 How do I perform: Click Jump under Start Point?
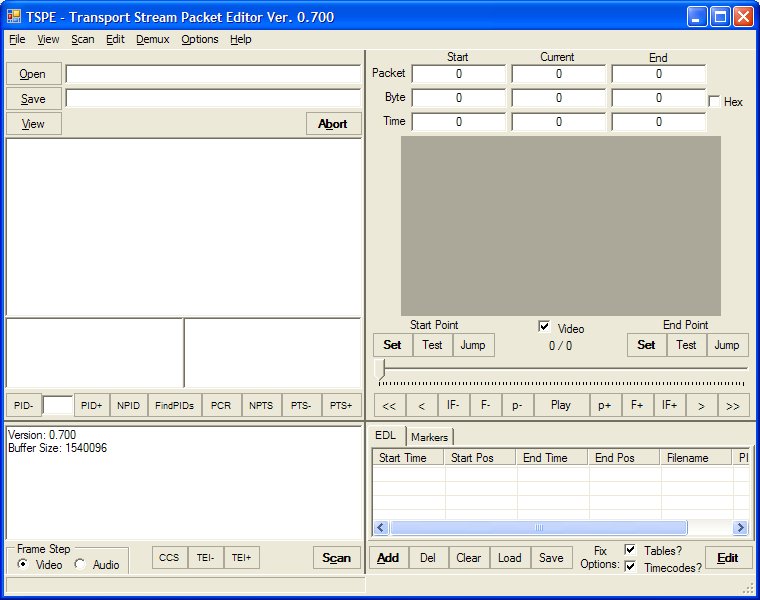click(x=474, y=345)
